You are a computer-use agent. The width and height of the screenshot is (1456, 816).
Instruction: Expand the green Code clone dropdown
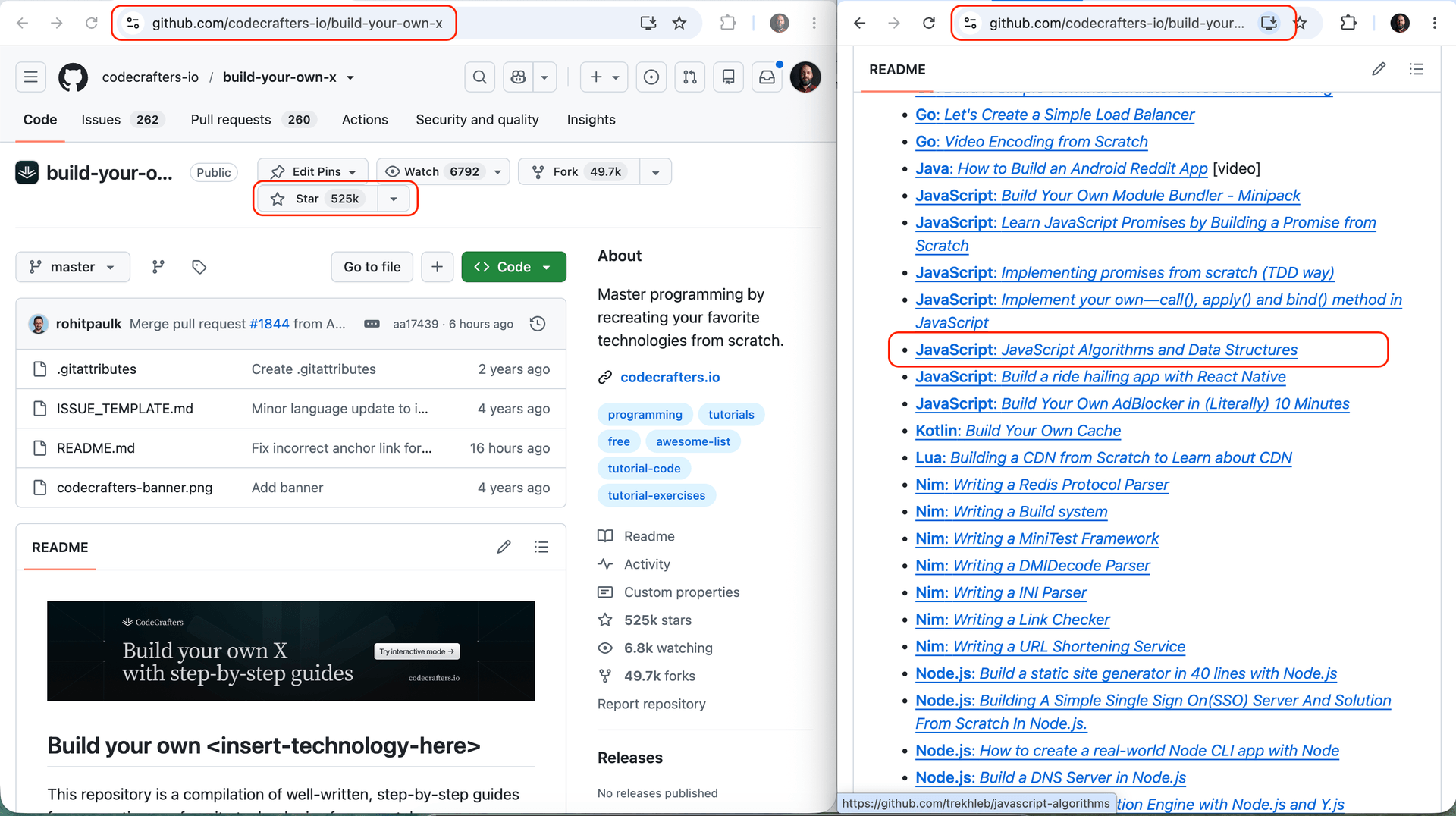(514, 267)
